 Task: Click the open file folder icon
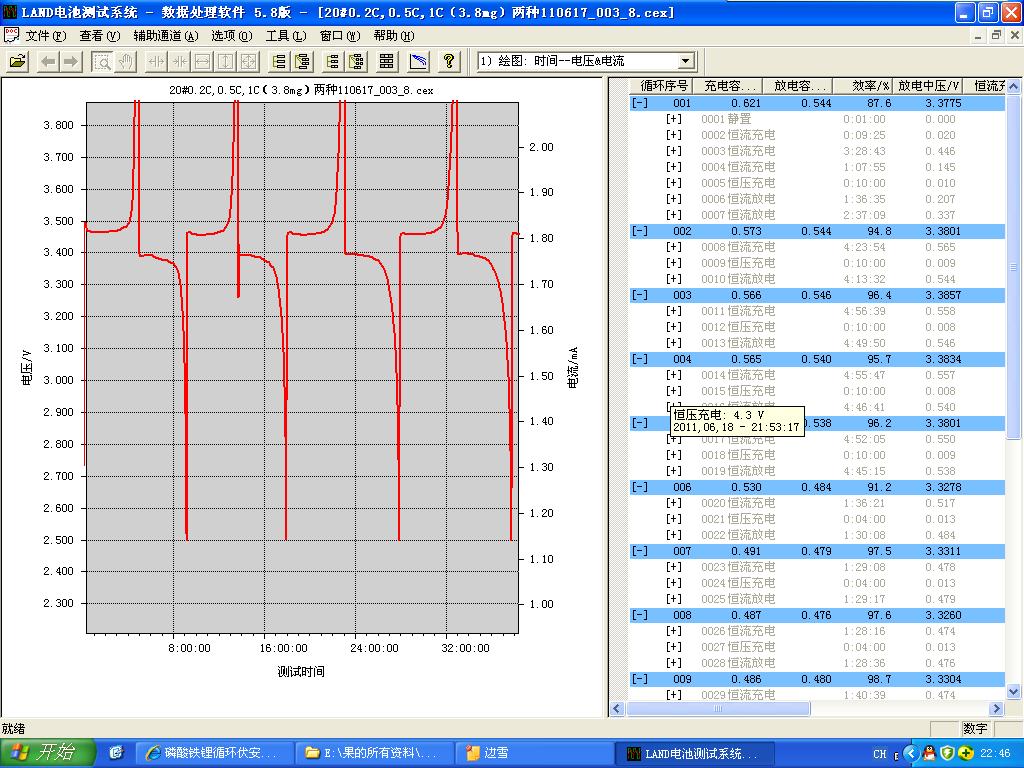[x=18, y=61]
